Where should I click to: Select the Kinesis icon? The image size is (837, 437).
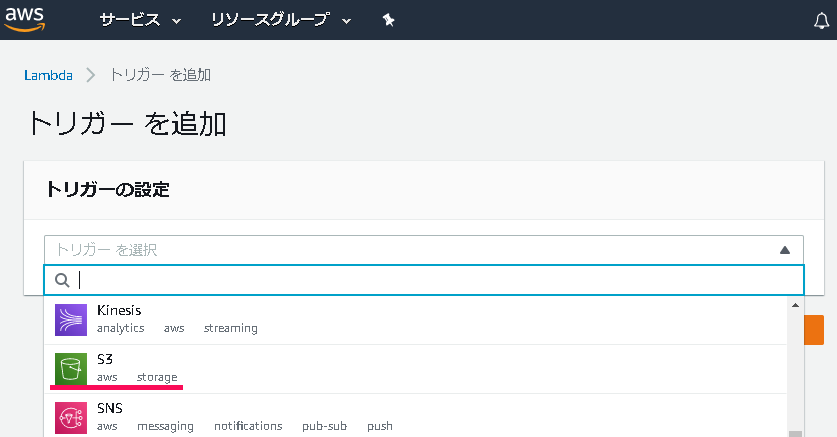click(71, 320)
